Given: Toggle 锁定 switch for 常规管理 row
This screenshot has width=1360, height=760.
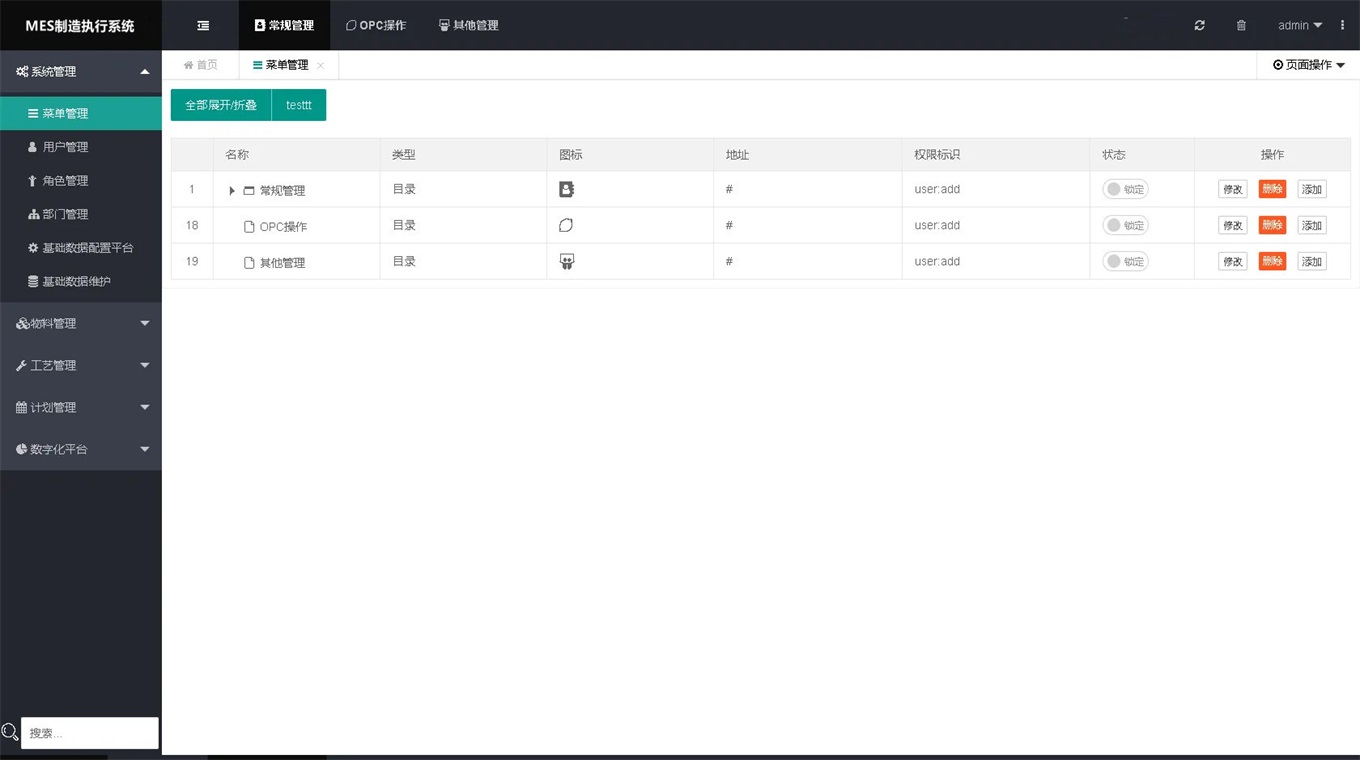Looking at the screenshot, I should click(x=1125, y=189).
